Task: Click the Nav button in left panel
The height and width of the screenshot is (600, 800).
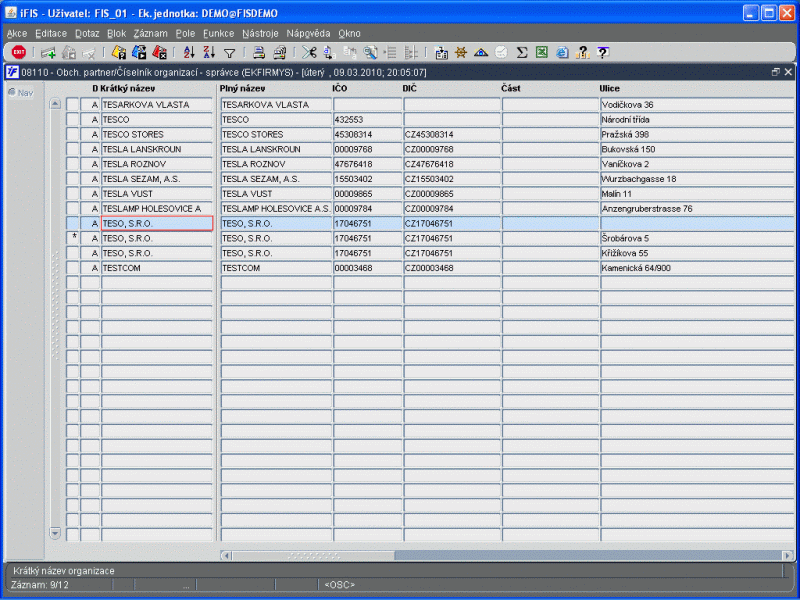Action: 21,93
